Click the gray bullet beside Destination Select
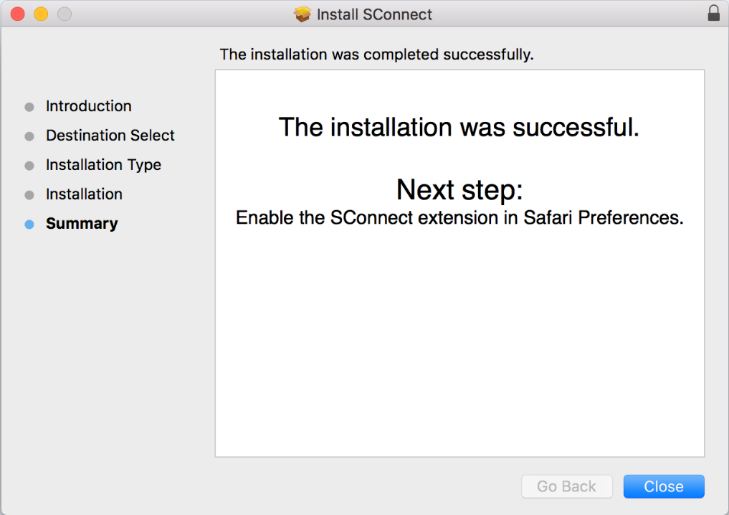 pyautogui.click(x=29, y=136)
